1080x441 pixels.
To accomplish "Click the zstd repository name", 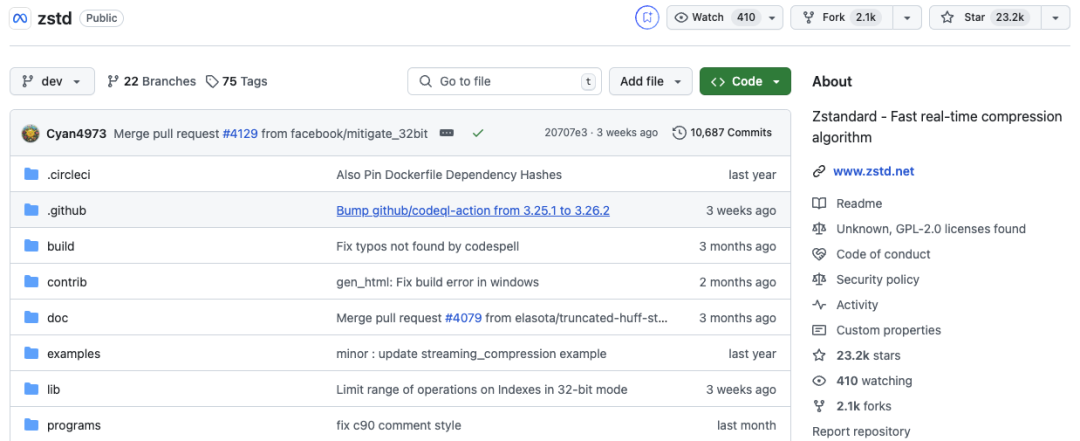I will [54, 19].
